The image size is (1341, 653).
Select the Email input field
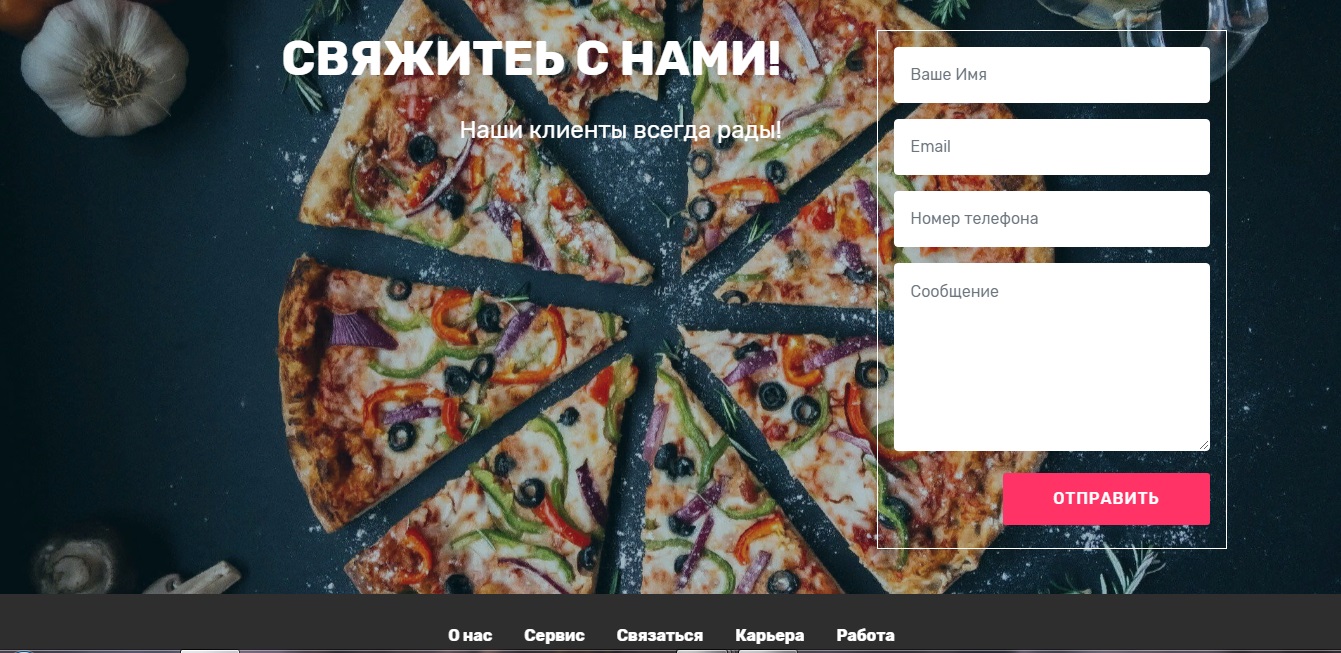tap(1052, 147)
